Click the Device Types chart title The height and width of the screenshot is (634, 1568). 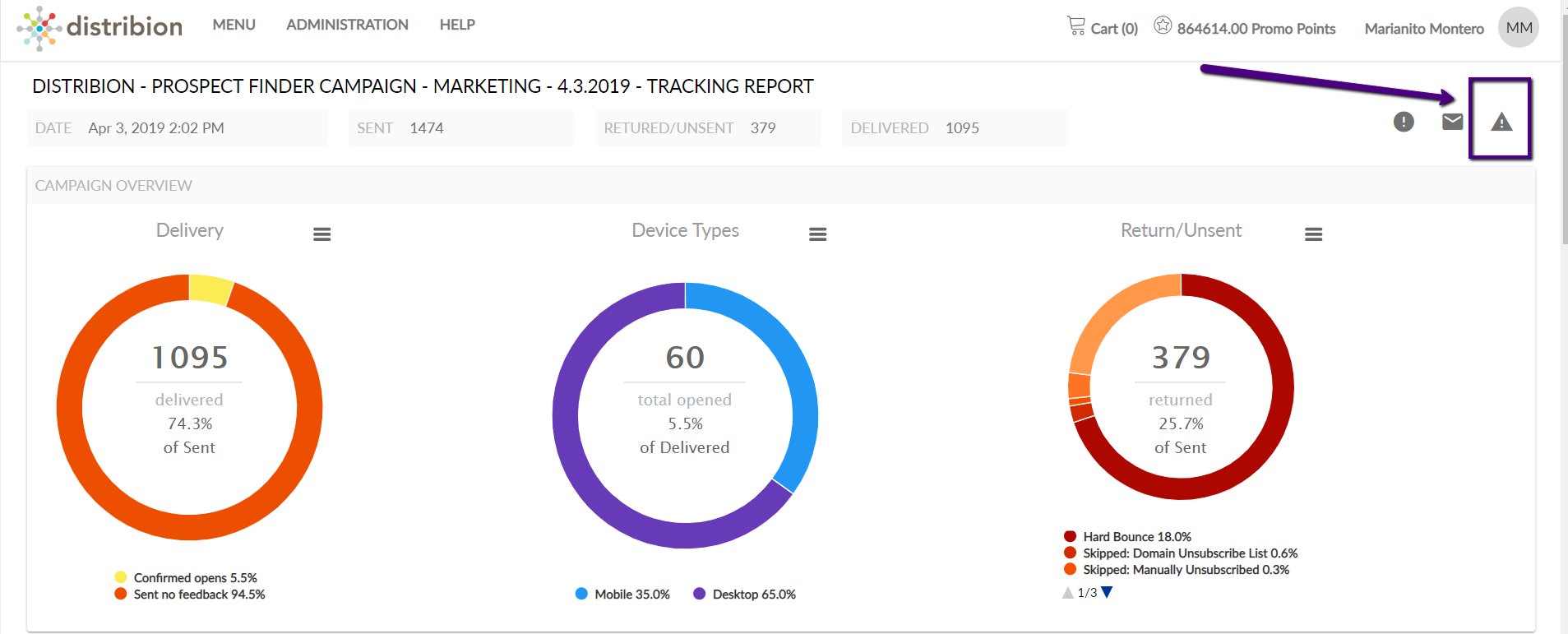coord(686,230)
